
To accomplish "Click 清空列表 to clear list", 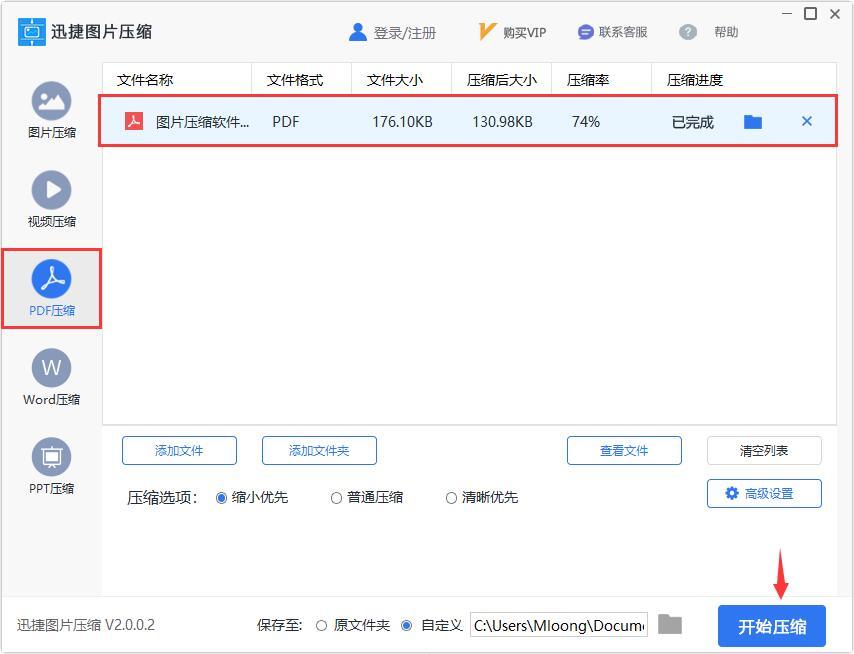I will point(764,450).
